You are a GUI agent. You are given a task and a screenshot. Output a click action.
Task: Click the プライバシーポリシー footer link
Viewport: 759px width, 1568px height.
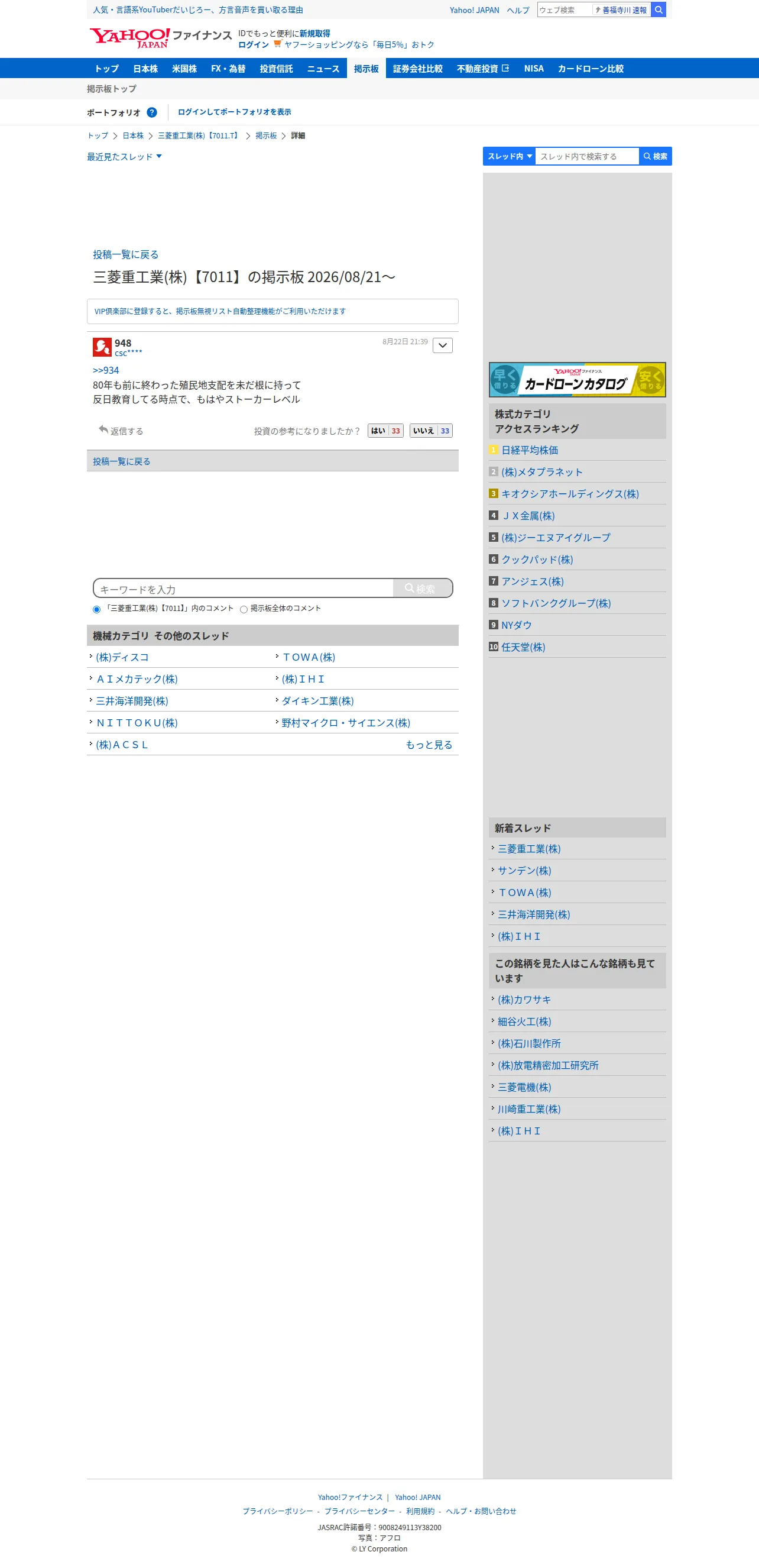click(x=277, y=1511)
